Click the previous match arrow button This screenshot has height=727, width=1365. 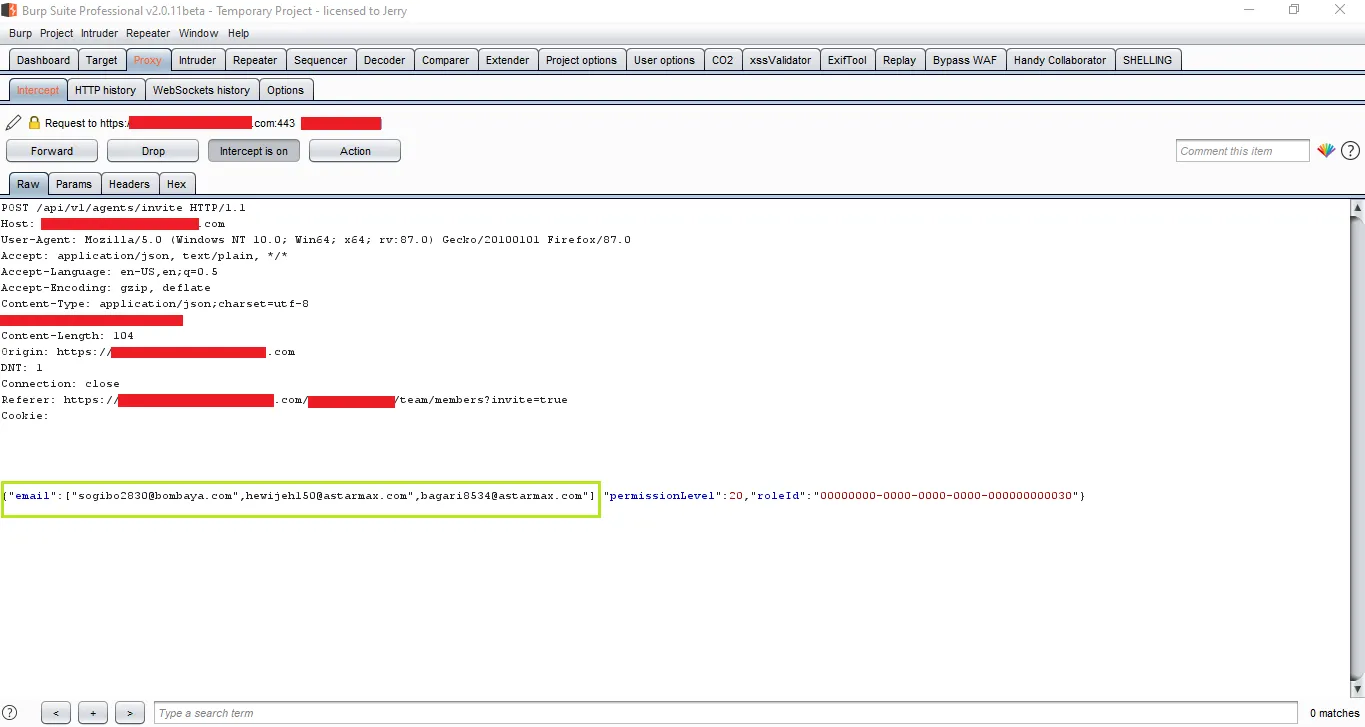[x=56, y=713]
